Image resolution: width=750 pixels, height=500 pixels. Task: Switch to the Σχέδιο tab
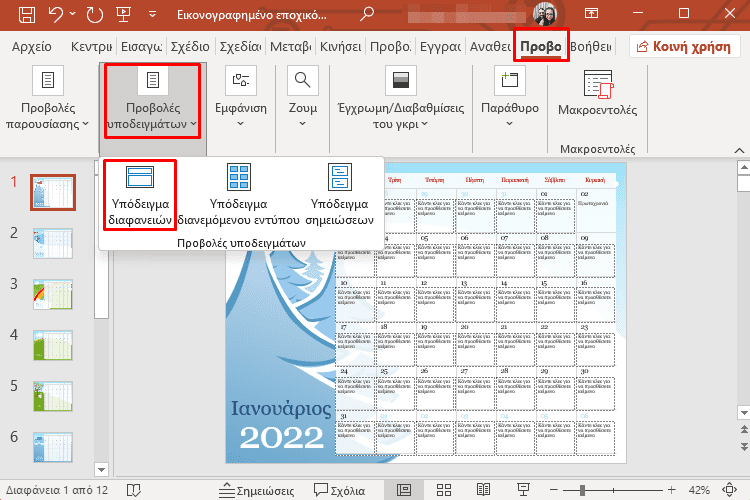190,46
